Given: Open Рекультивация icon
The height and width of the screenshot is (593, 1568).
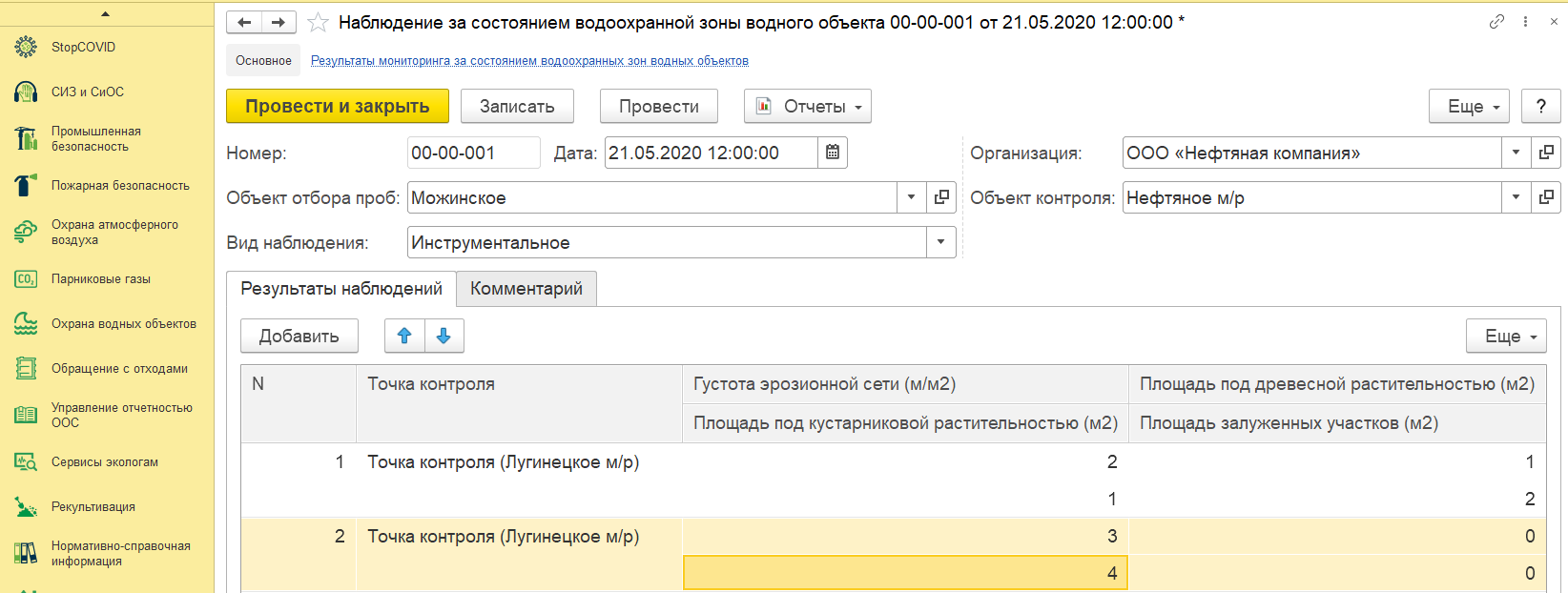Looking at the screenshot, I should (26, 506).
